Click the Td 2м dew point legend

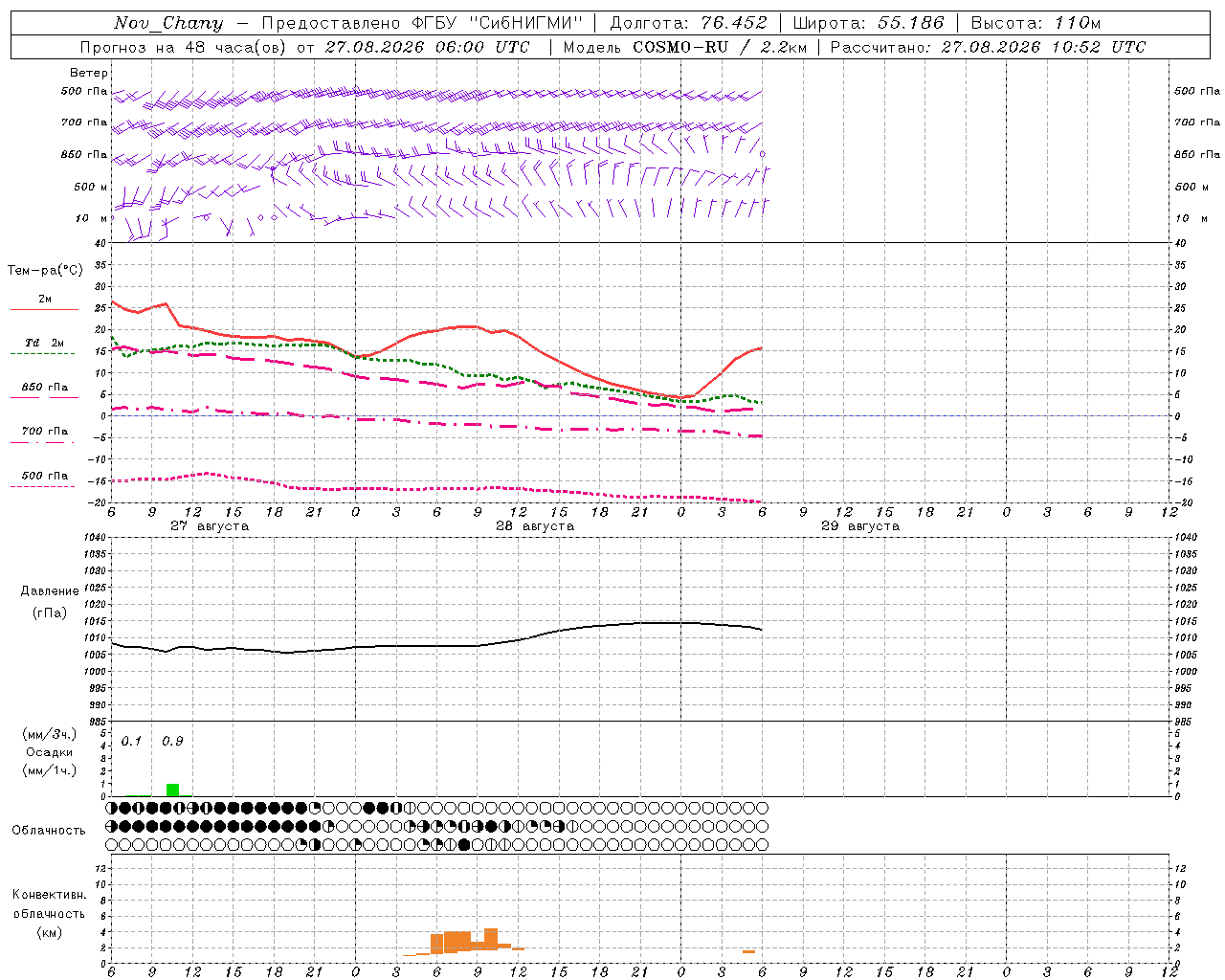tap(44, 343)
